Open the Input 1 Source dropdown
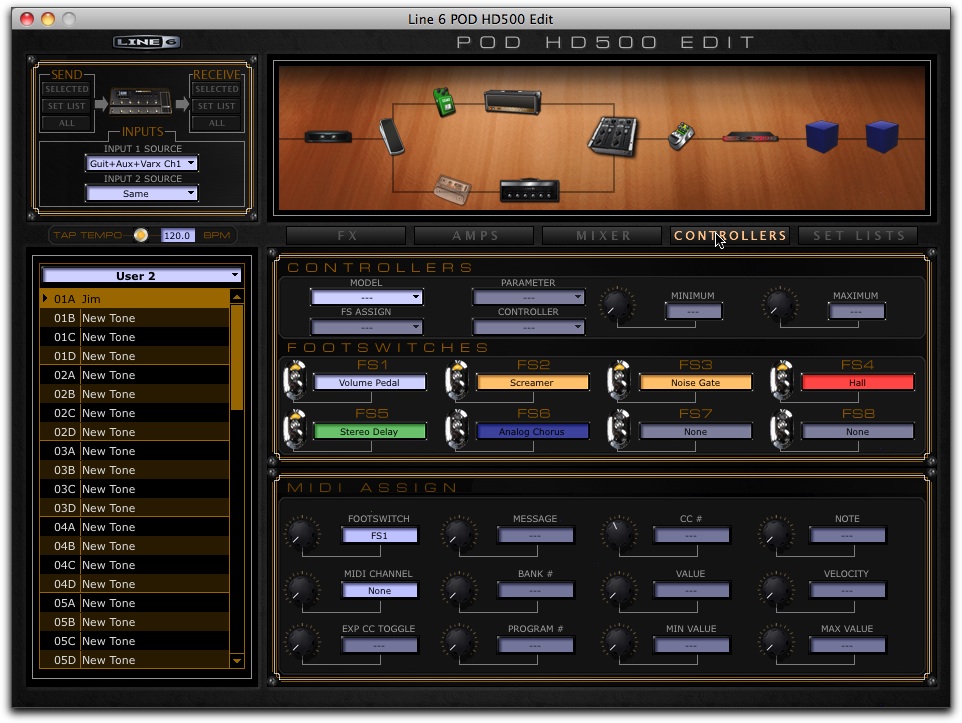This screenshot has height=723, width=962. pos(140,163)
